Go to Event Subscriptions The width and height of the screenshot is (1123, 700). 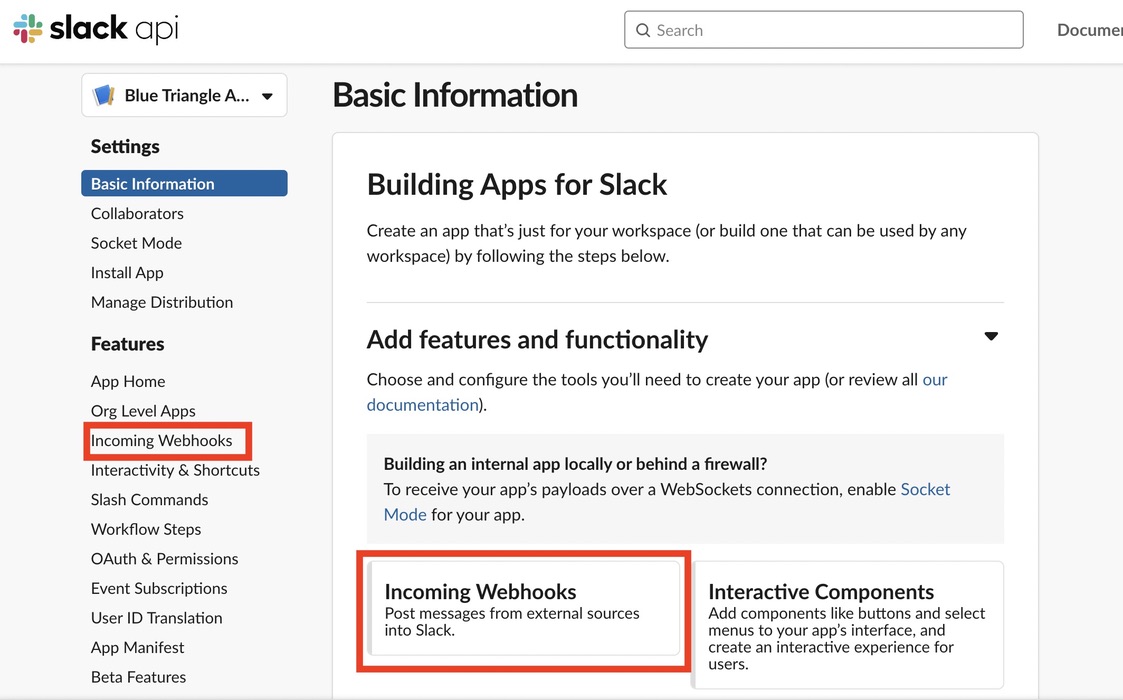[159, 588]
